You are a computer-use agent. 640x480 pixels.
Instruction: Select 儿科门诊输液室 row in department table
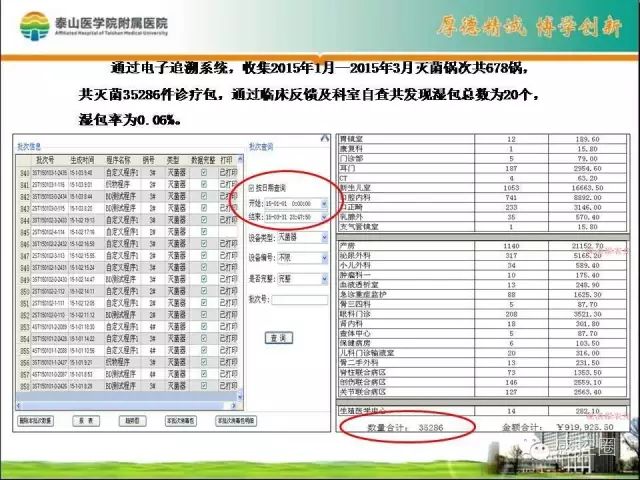point(482,353)
